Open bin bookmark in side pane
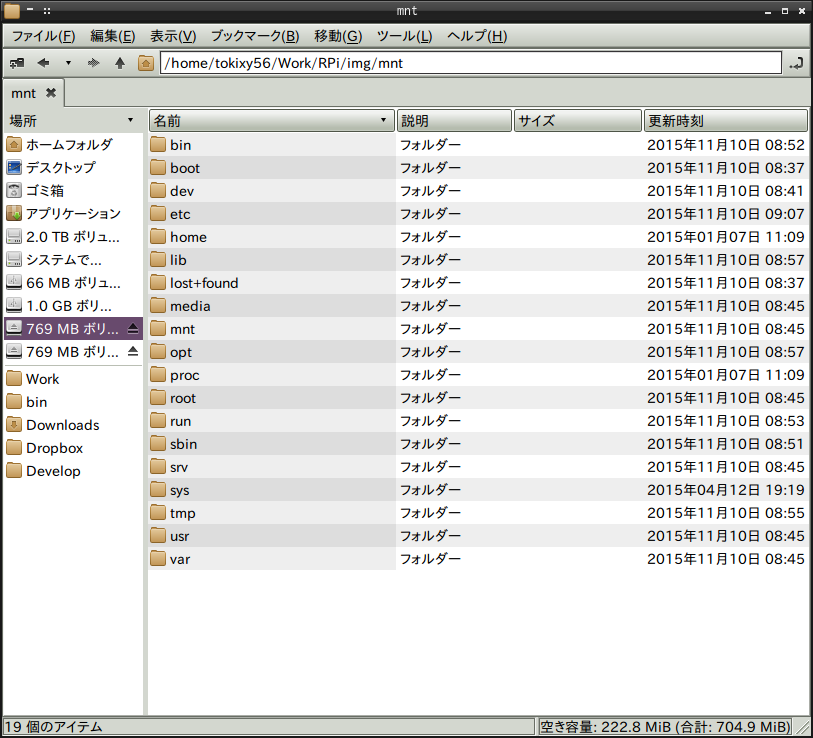The image size is (813, 738). (73, 402)
